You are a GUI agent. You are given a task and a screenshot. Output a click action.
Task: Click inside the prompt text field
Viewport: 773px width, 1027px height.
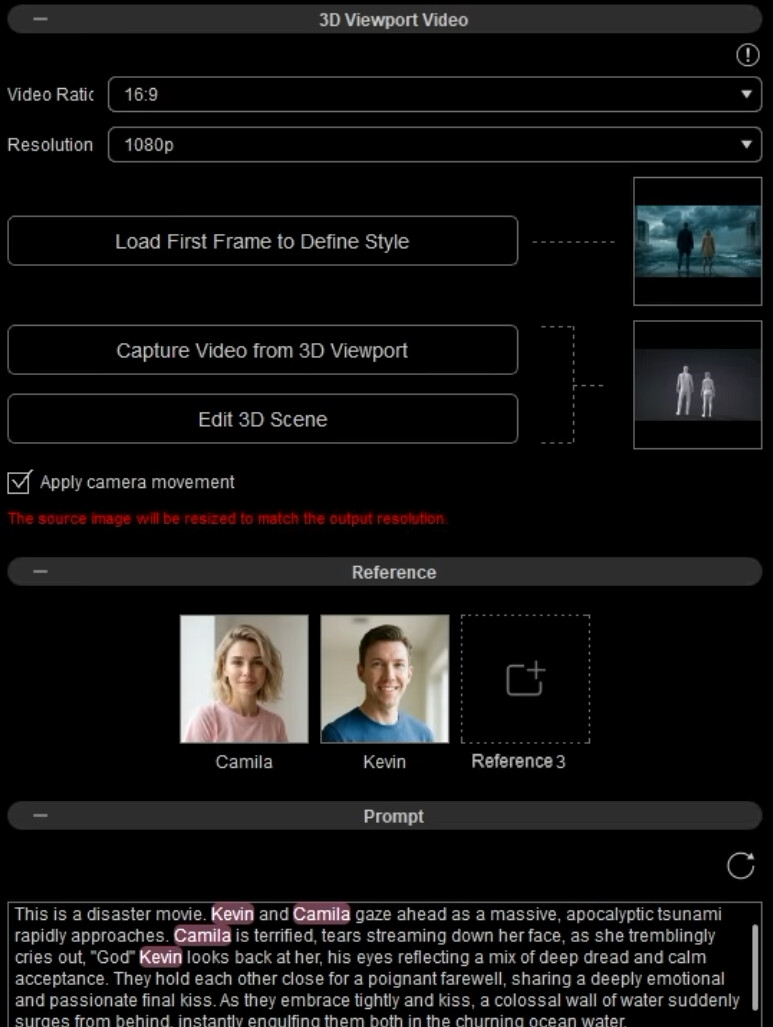(x=380, y=965)
